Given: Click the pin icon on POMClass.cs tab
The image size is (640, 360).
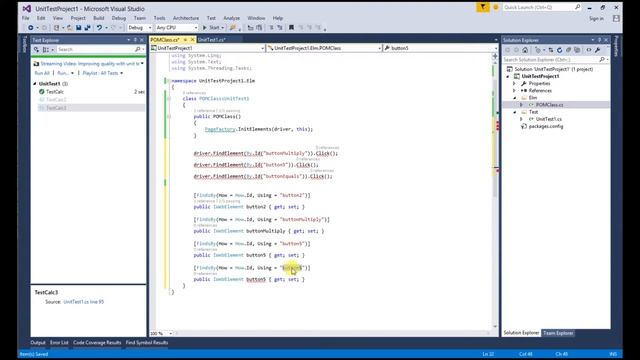Looking at the screenshot, I should [x=185, y=40].
